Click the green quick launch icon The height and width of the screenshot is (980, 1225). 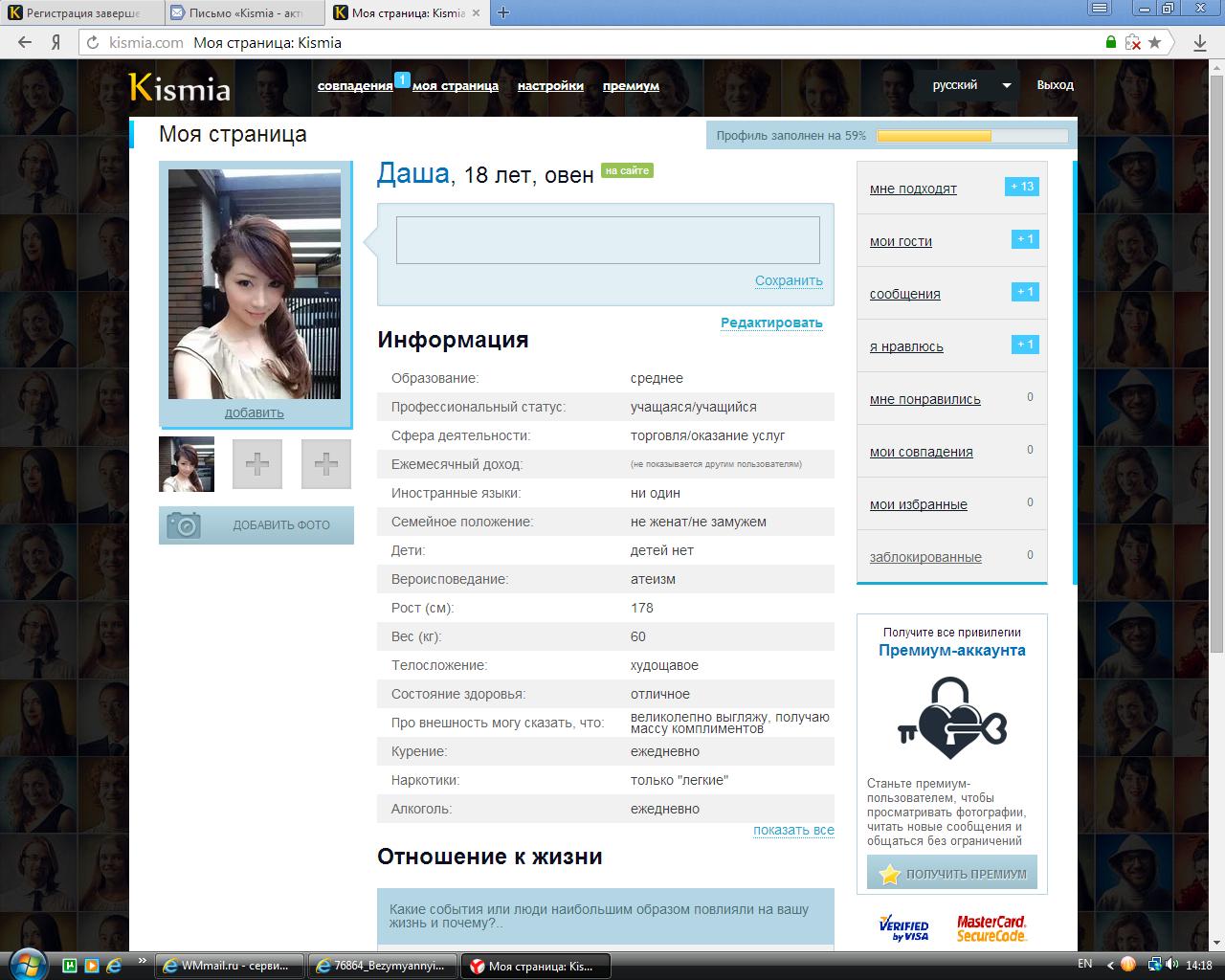(x=70, y=966)
